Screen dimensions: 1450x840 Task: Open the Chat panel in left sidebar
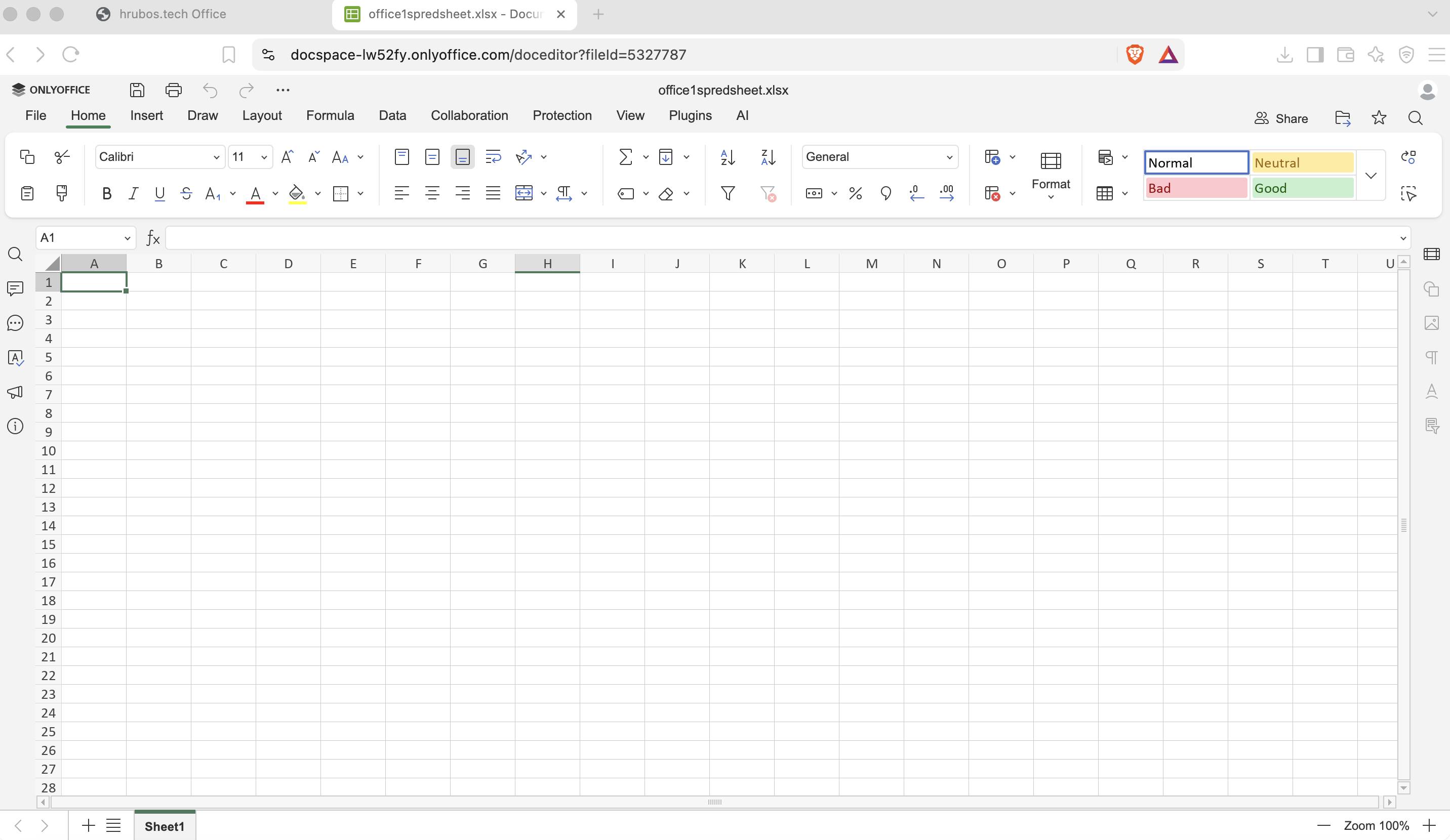(16, 322)
